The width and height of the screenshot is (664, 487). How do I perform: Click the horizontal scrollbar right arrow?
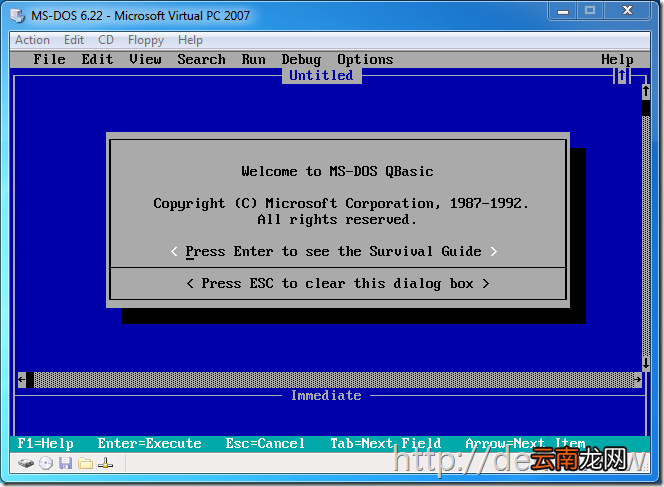click(x=638, y=380)
